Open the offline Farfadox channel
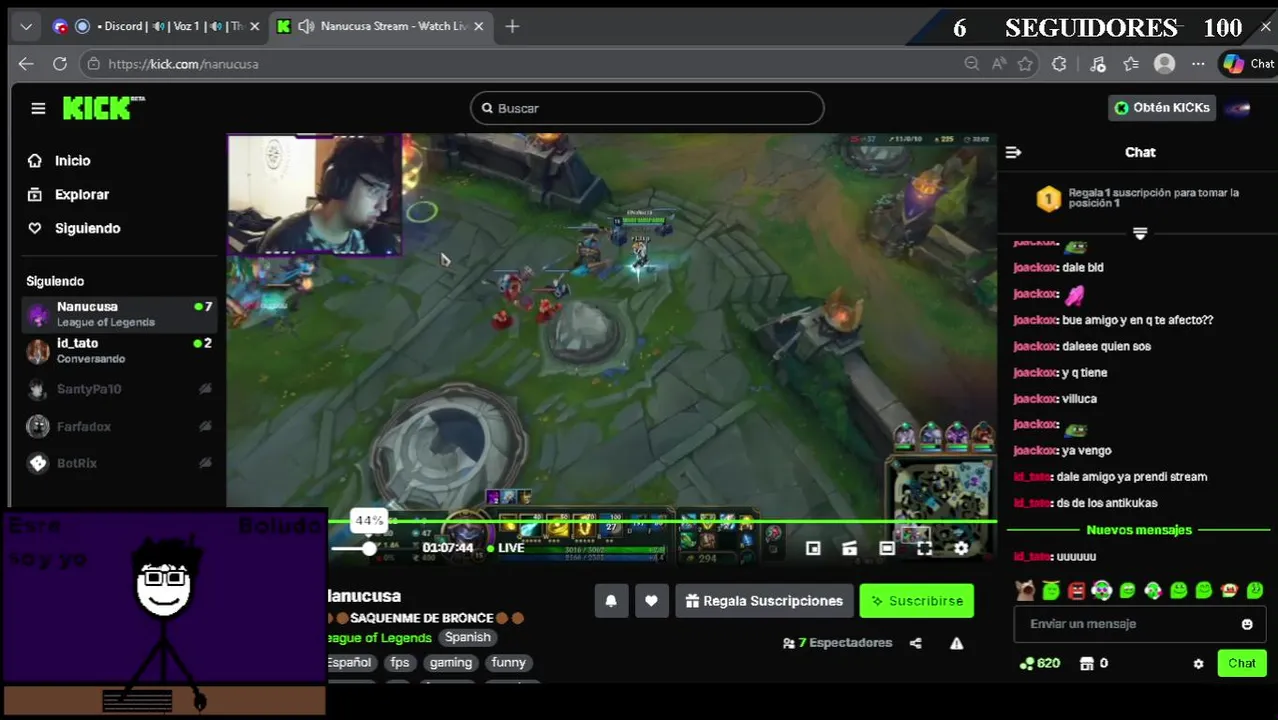Image resolution: width=1278 pixels, height=720 pixels. click(120, 427)
